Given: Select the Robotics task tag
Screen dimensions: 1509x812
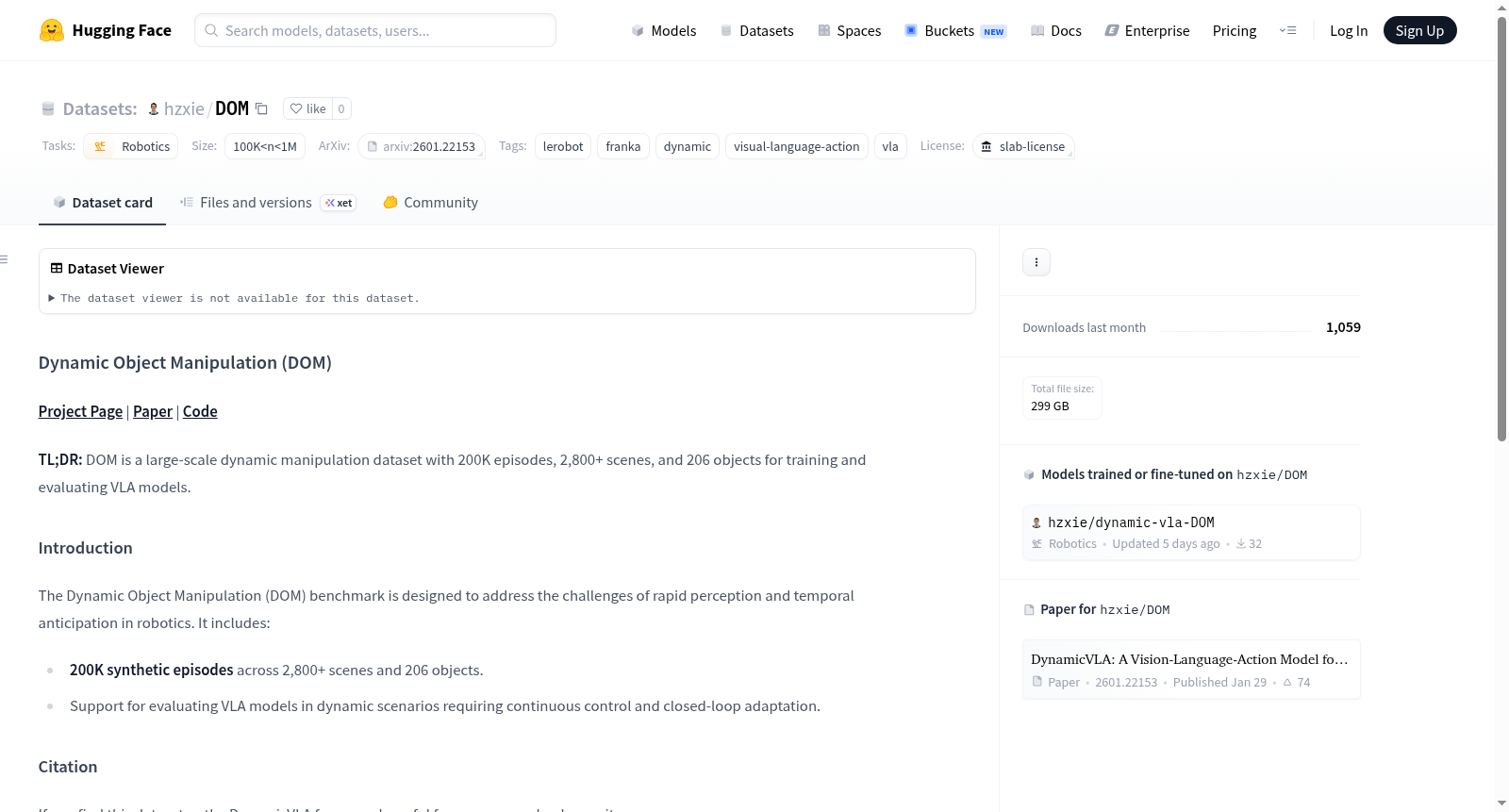Looking at the screenshot, I should 131,146.
